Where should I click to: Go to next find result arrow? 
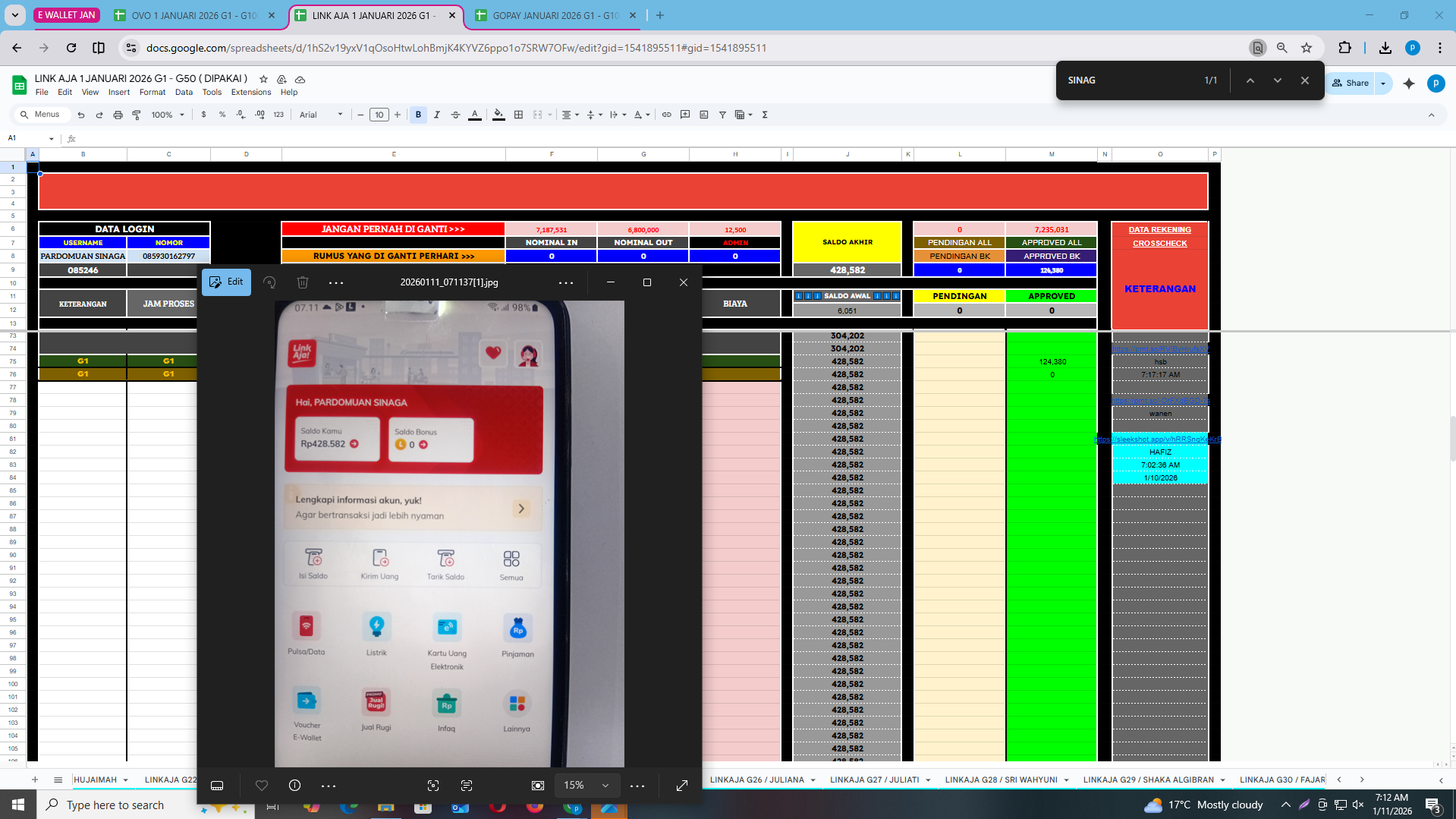click(x=1278, y=80)
